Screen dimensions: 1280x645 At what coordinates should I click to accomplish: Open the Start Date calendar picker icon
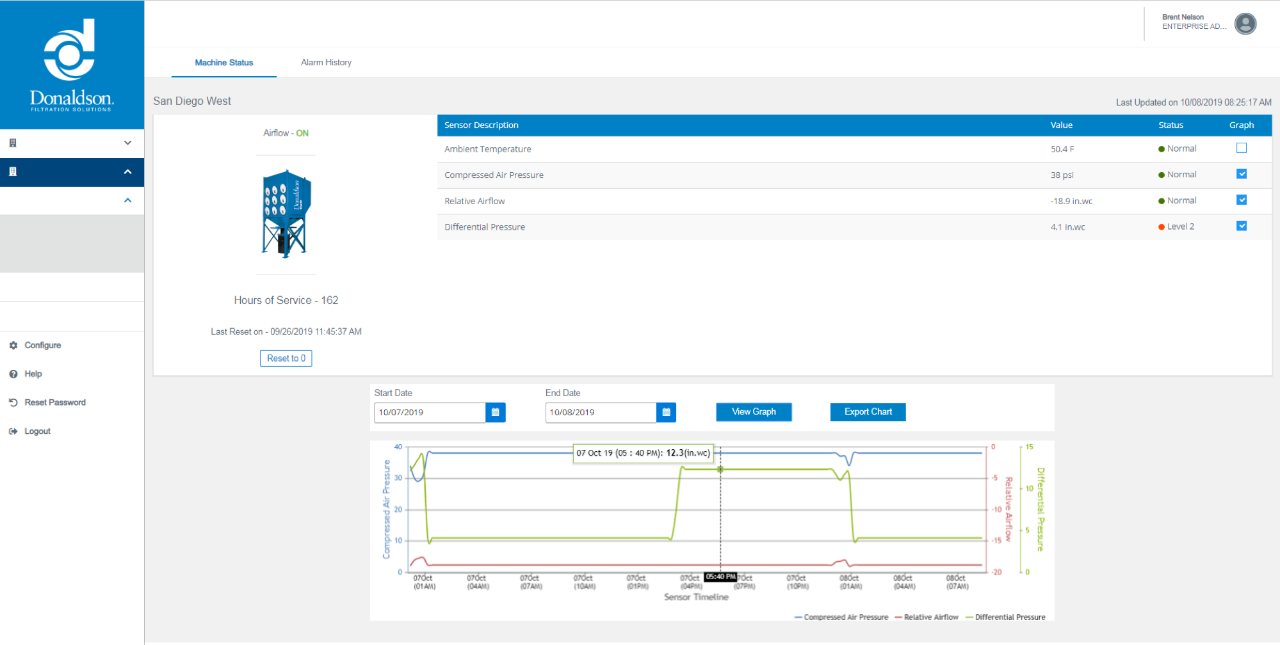[x=496, y=412]
